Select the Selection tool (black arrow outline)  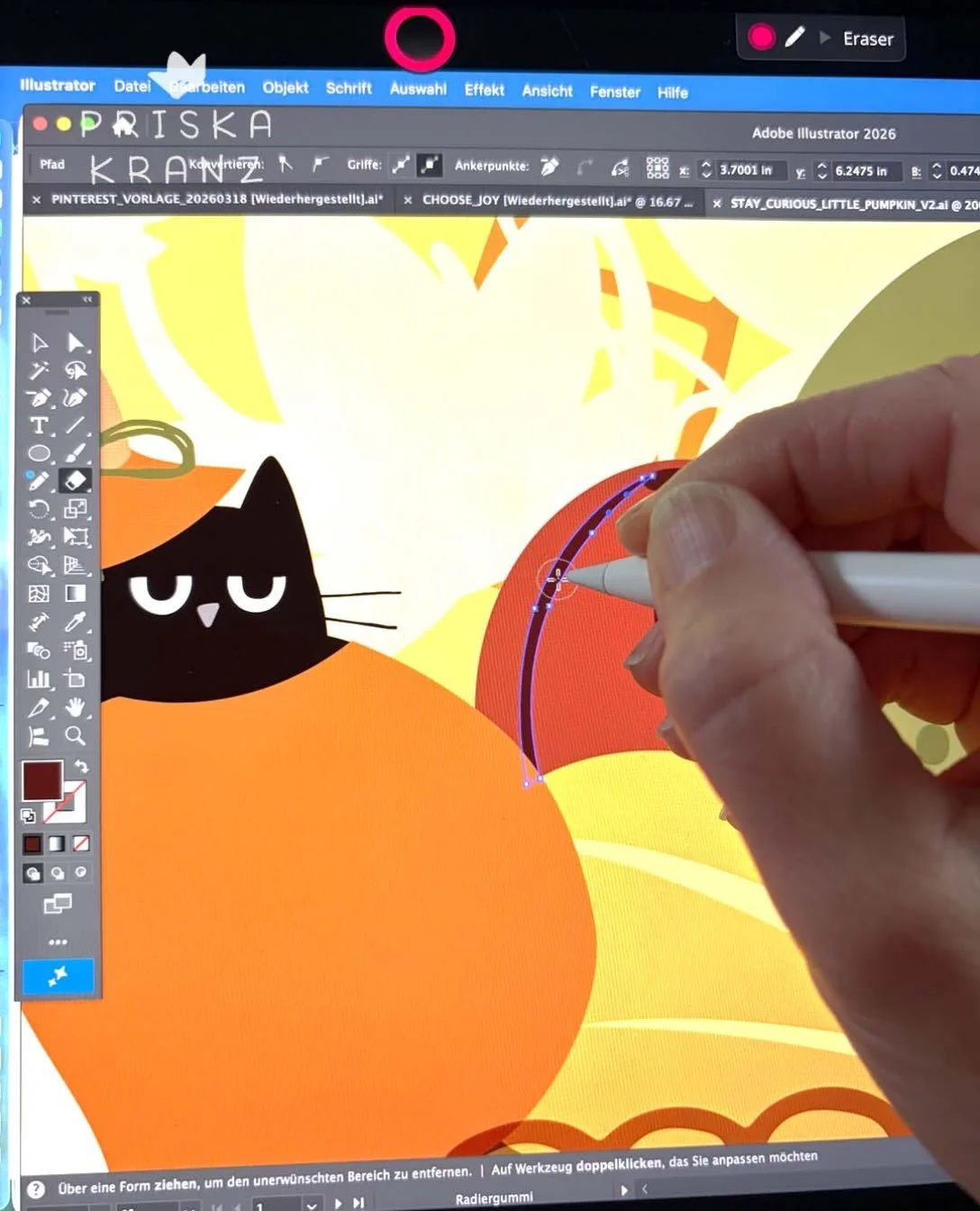click(x=39, y=342)
